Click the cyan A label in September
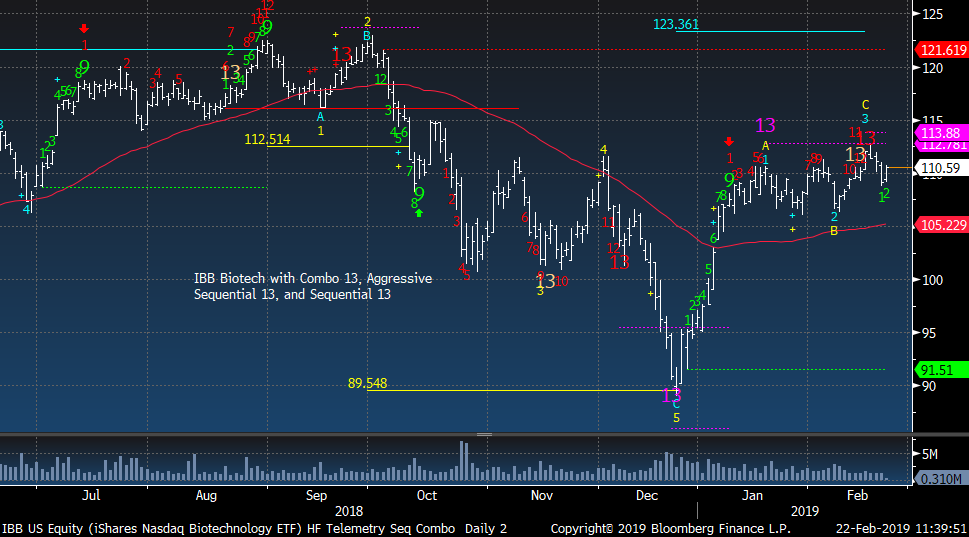 tap(321, 116)
